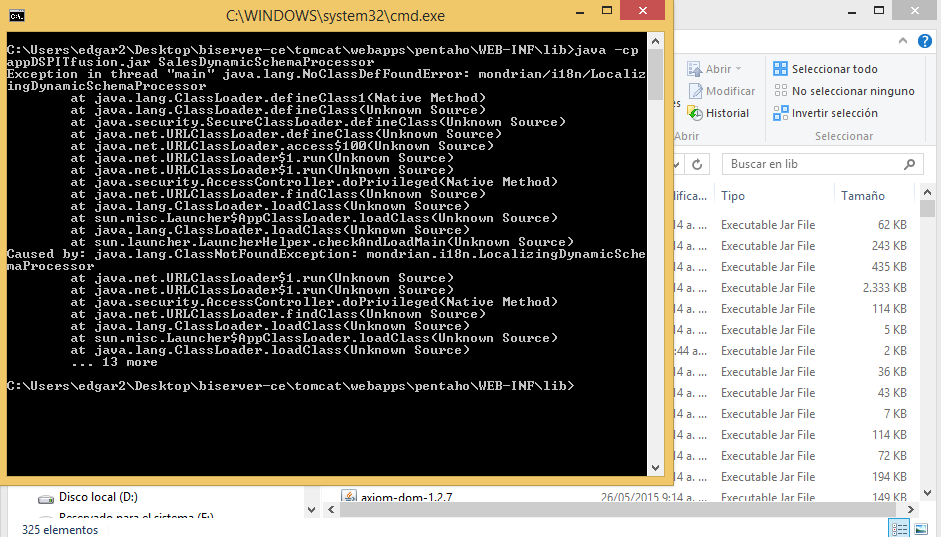941x537 pixels.
Task: Switch to large icons view in status bar
Action: (921, 529)
